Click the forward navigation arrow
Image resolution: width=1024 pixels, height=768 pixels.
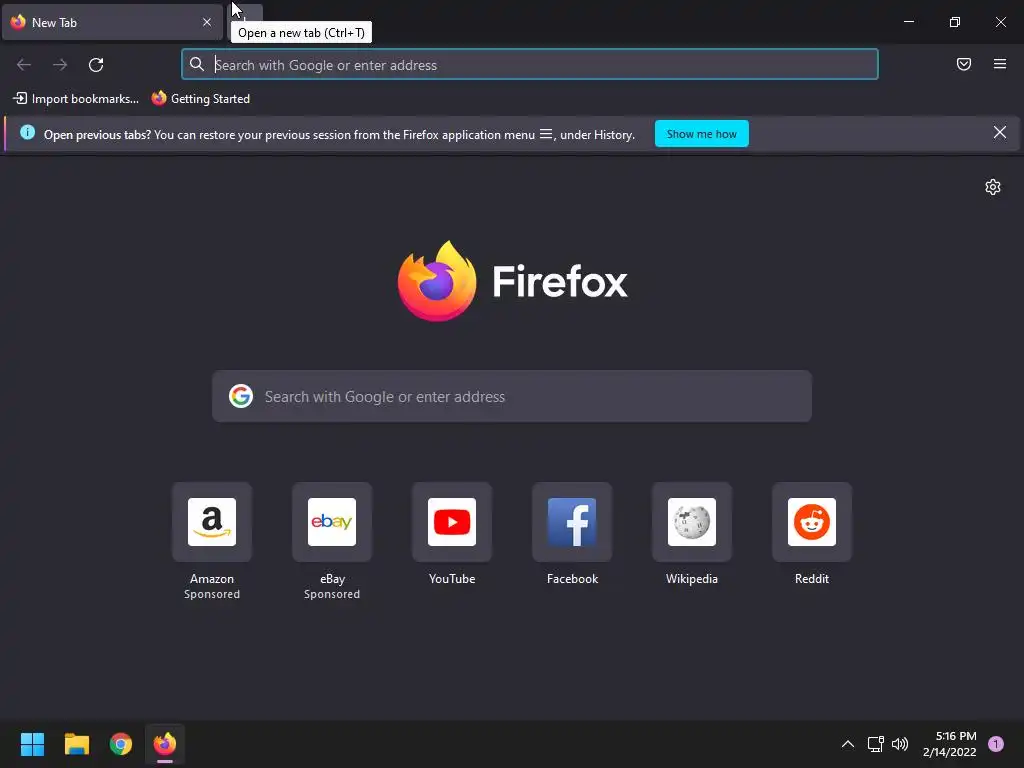[x=60, y=65]
